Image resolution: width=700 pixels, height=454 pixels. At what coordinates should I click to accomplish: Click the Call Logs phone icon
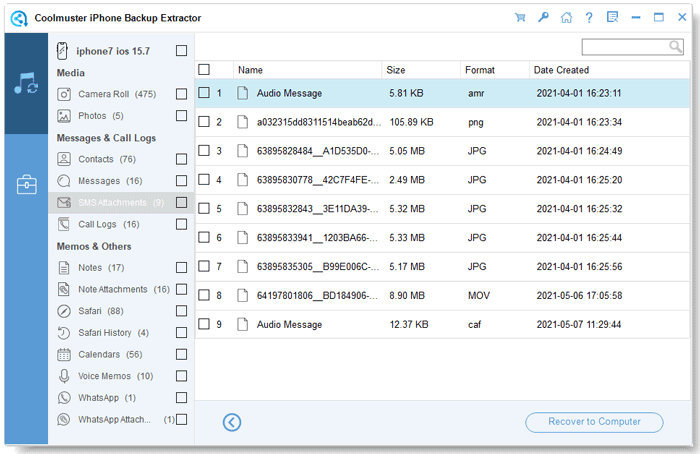pos(64,224)
